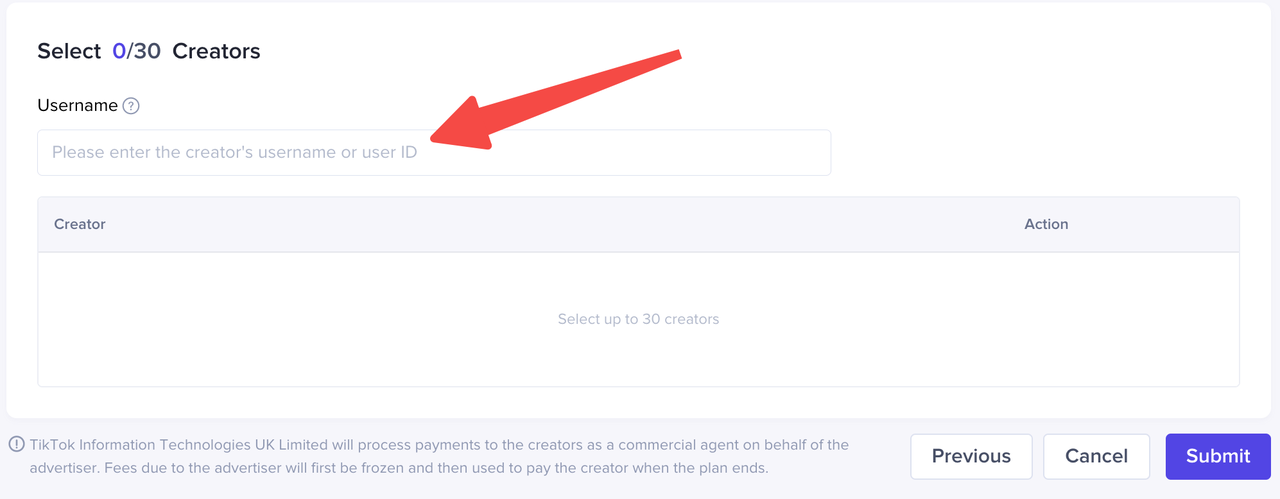Click the Action column header
Screen dimensions: 1280x499
pos(1046,224)
